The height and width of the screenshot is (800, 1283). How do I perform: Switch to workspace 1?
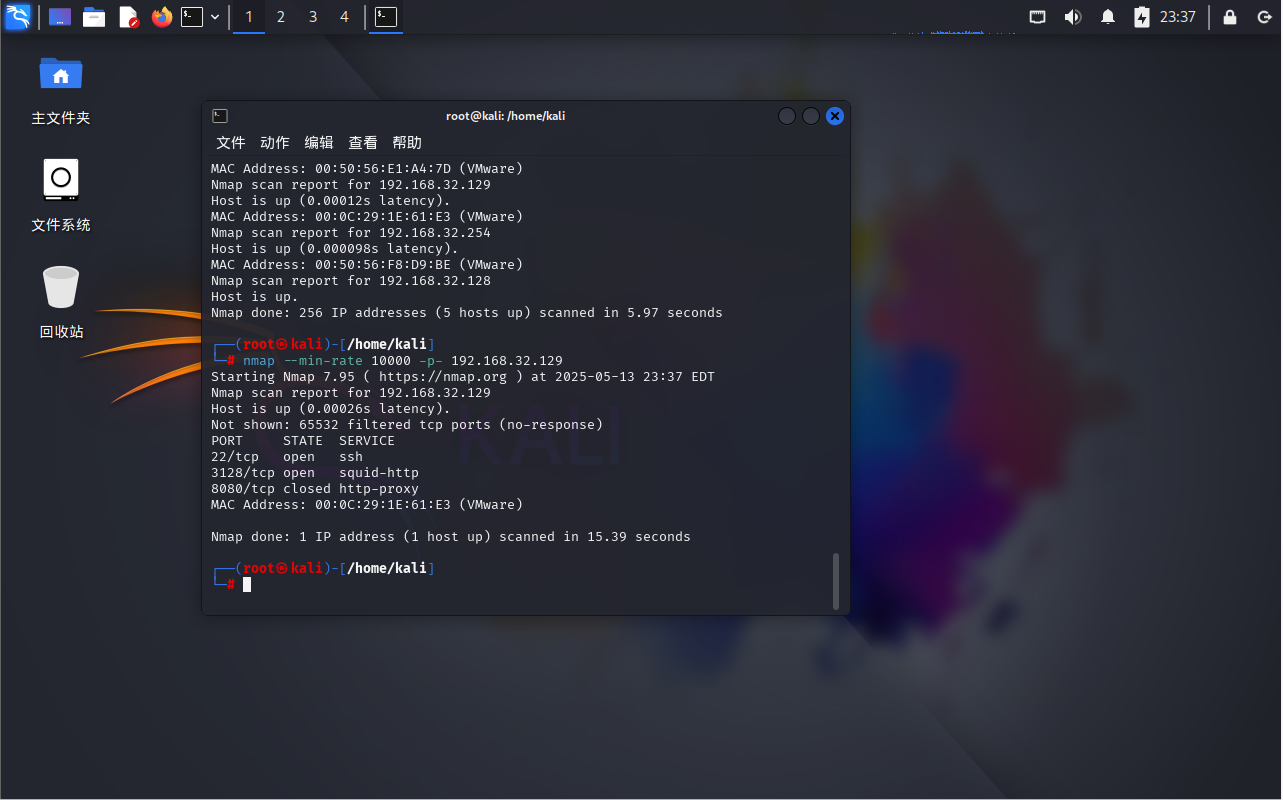tap(249, 17)
